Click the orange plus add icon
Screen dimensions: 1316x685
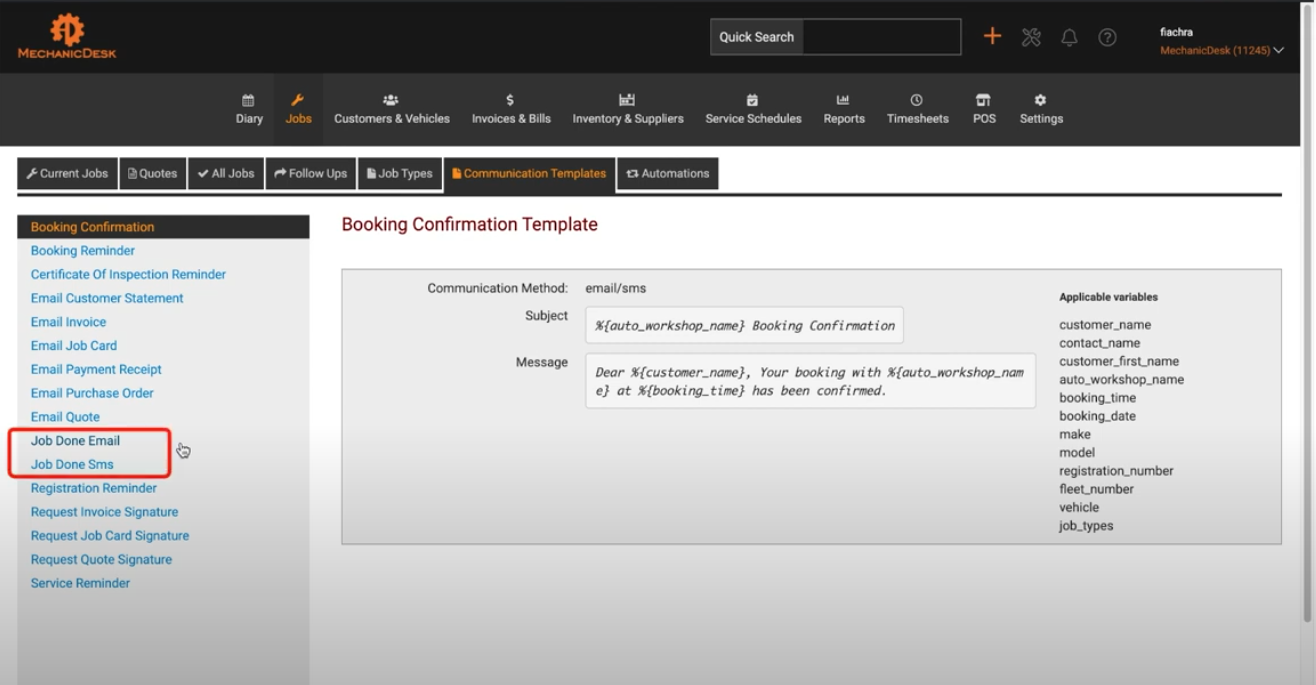click(x=992, y=37)
